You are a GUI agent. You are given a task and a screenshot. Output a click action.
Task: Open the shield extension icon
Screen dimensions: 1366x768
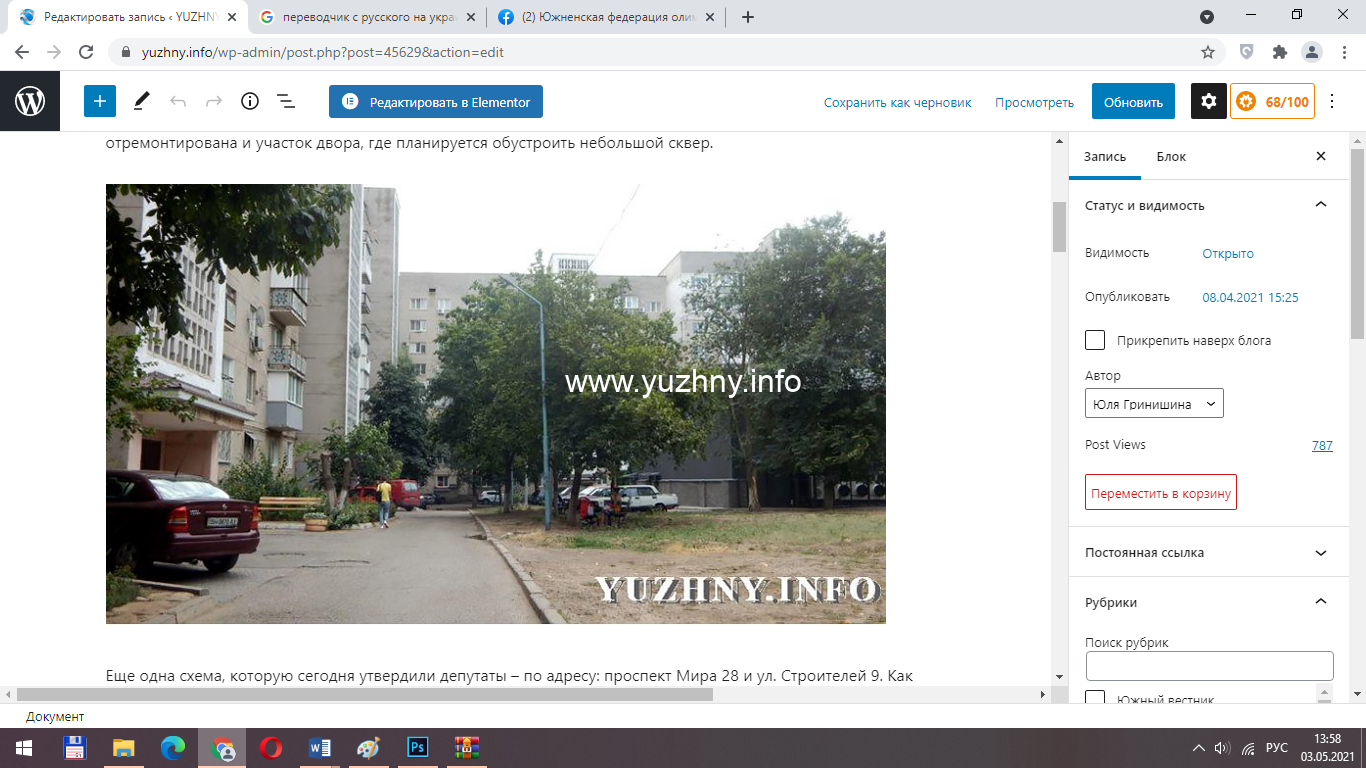[1247, 51]
